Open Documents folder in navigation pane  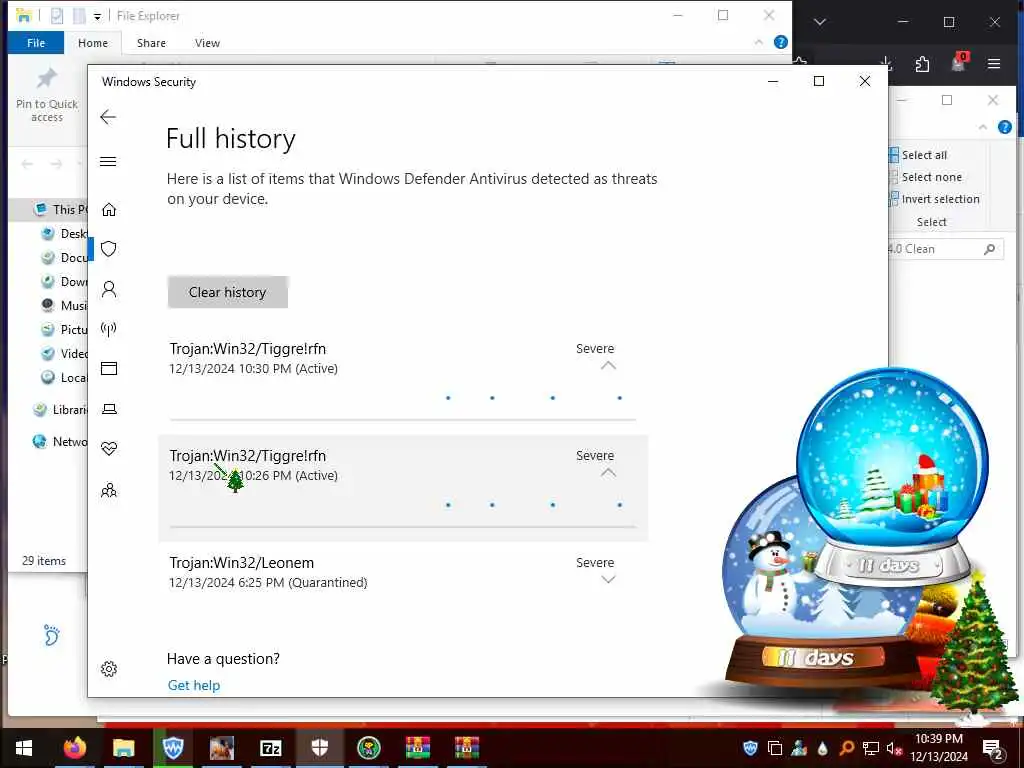64,258
